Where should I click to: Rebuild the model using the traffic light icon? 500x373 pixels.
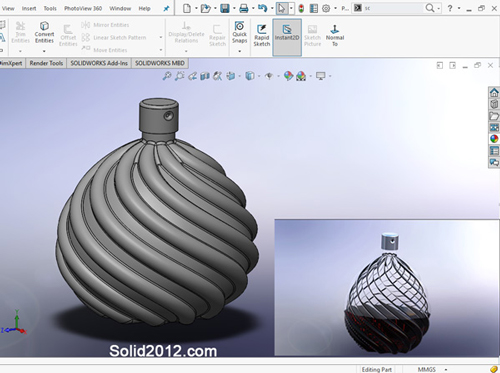pyautogui.click(x=301, y=8)
